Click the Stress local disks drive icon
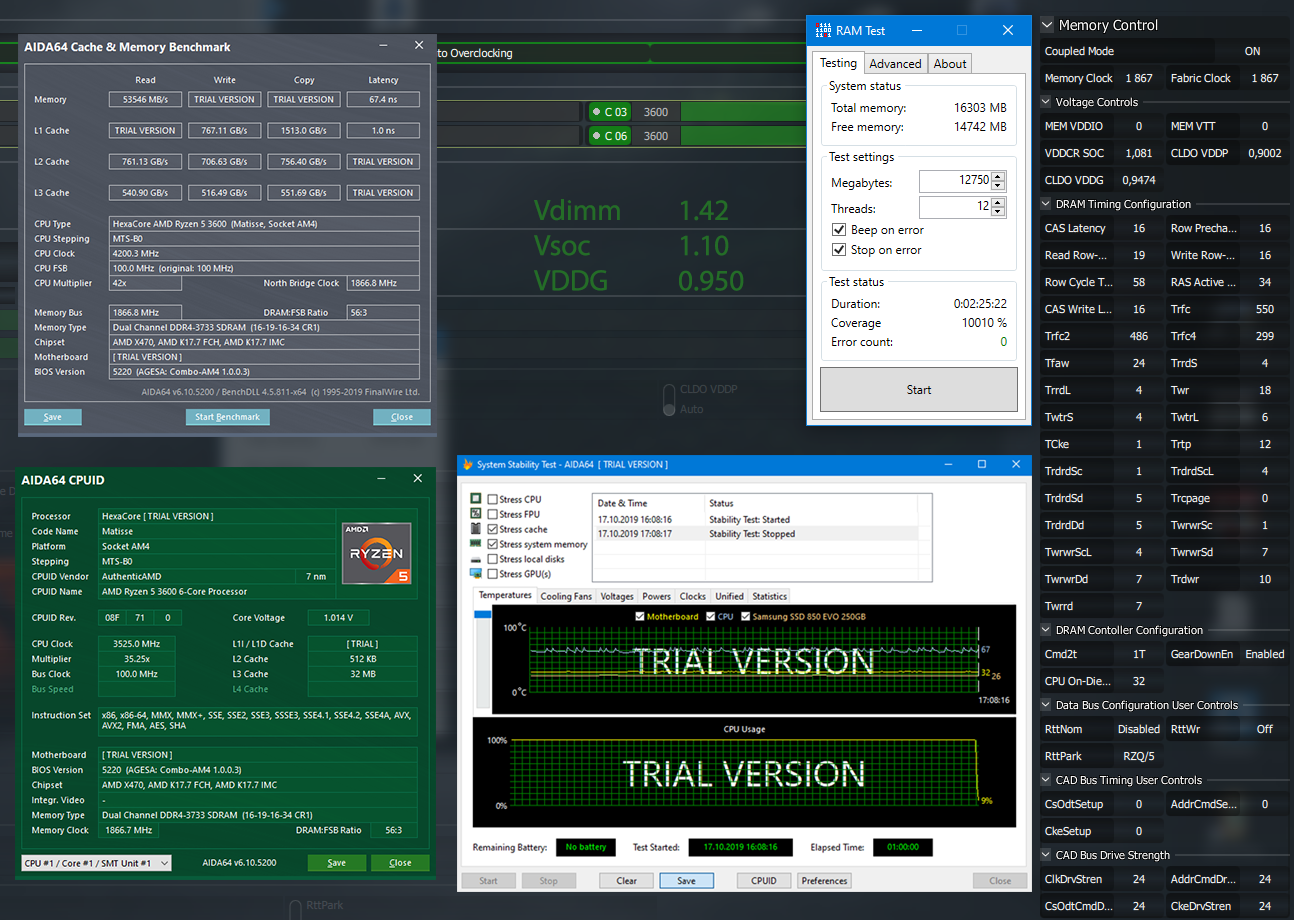This screenshot has width=1295, height=920. point(477,559)
